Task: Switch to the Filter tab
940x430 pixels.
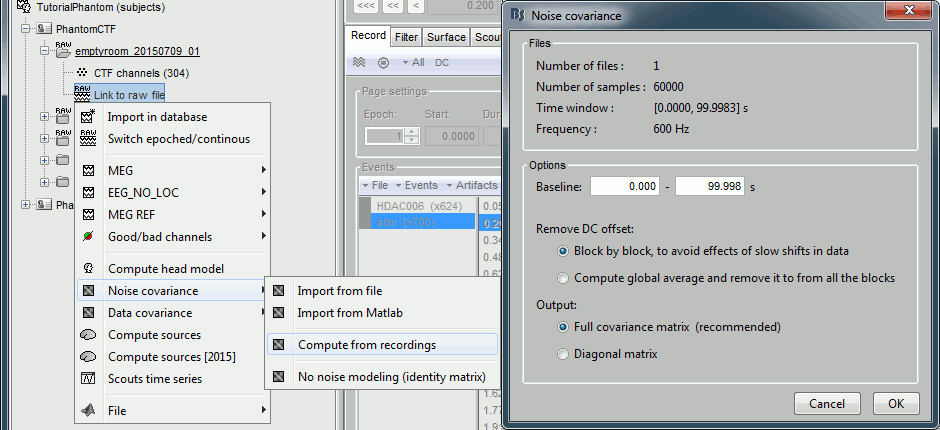Action: pos(406,37)
